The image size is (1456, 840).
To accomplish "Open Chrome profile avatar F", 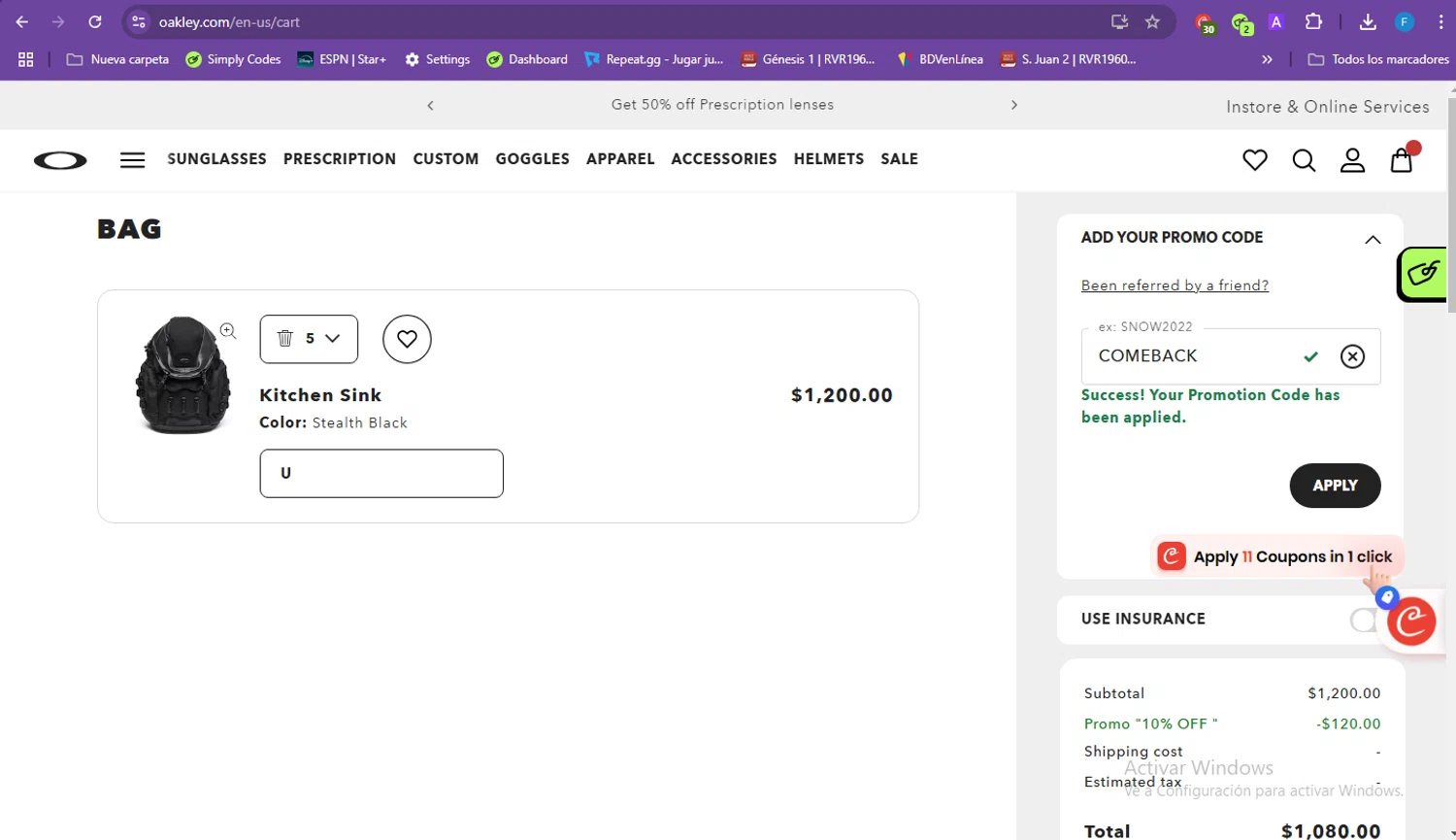I will pyautogui.click(x=1405, y=21).
